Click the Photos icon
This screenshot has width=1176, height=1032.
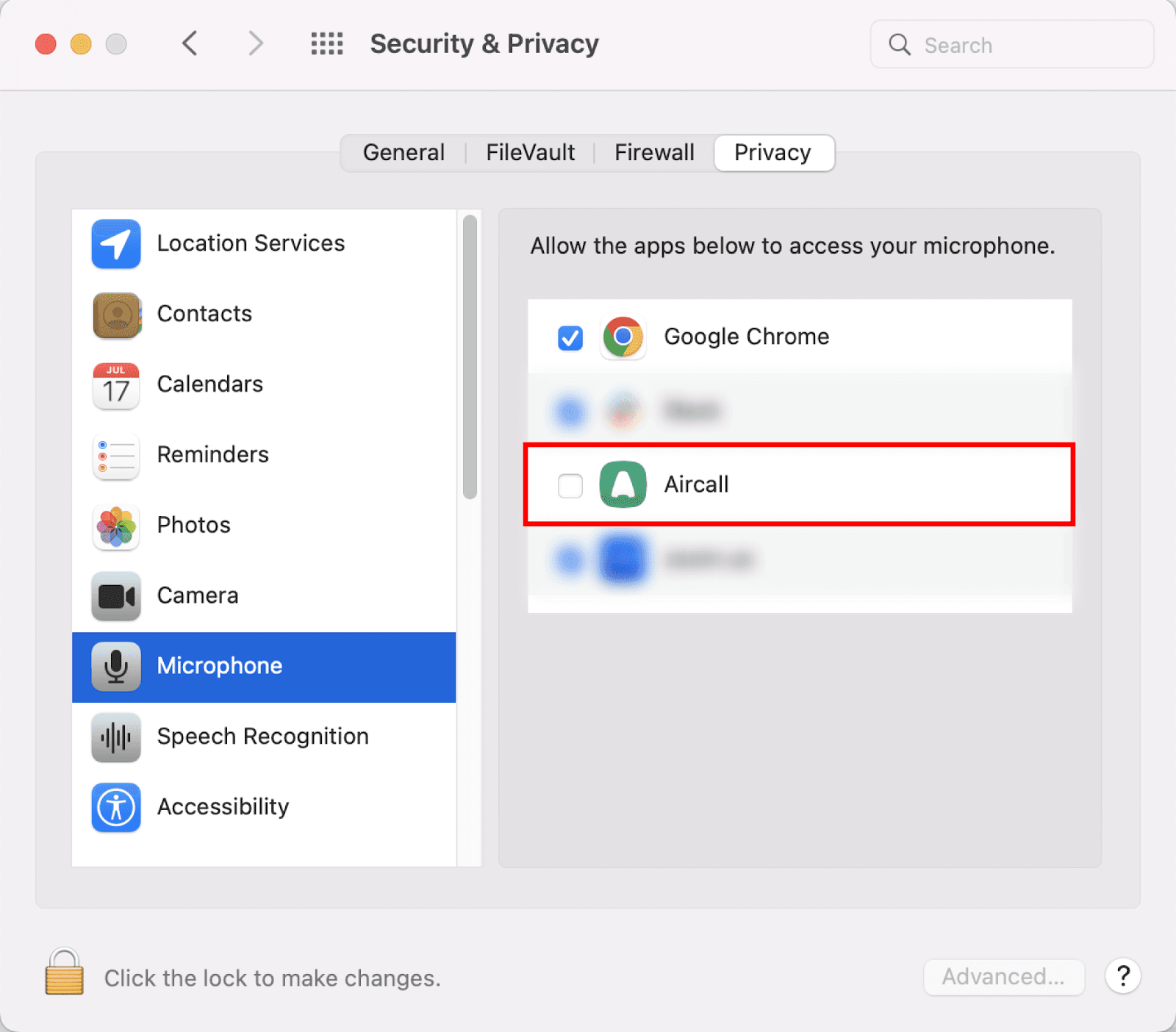(x=115, y=526)
